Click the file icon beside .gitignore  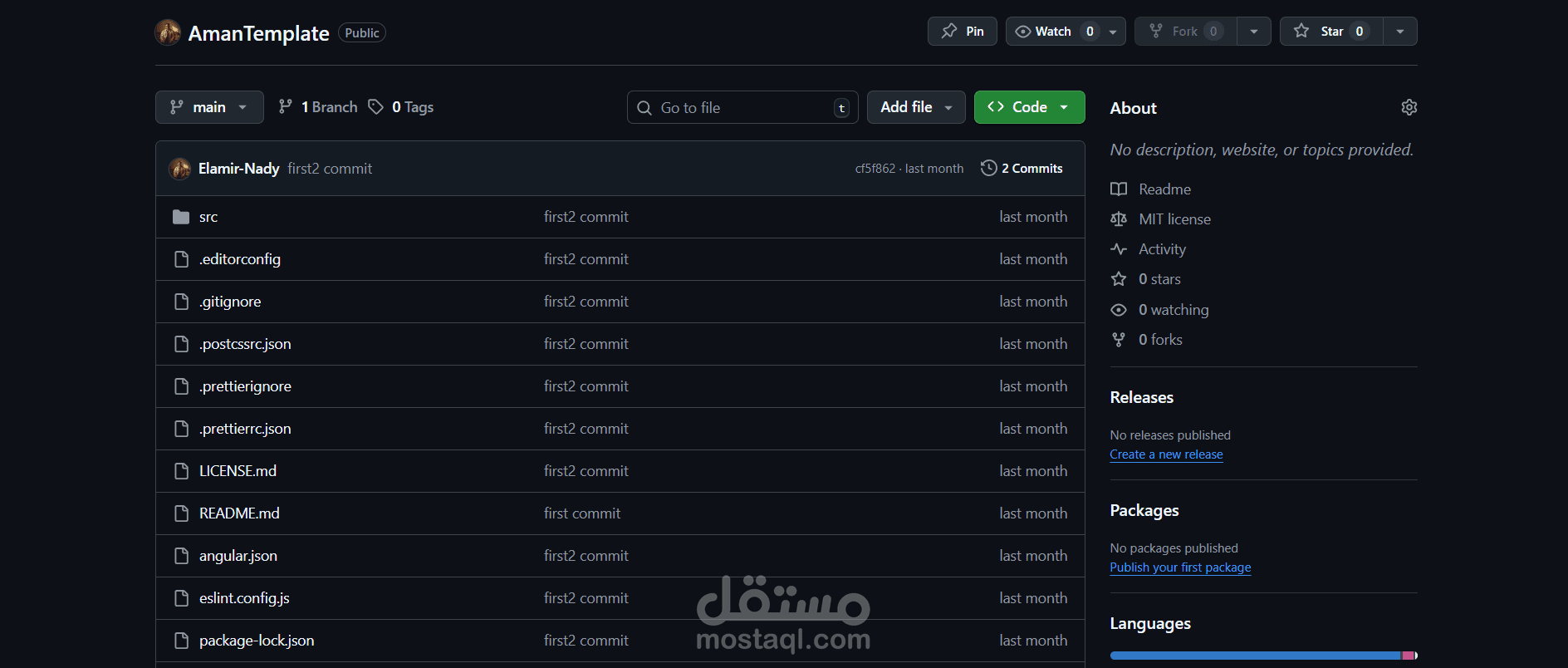pyautogui.click(x=181, y=302)
